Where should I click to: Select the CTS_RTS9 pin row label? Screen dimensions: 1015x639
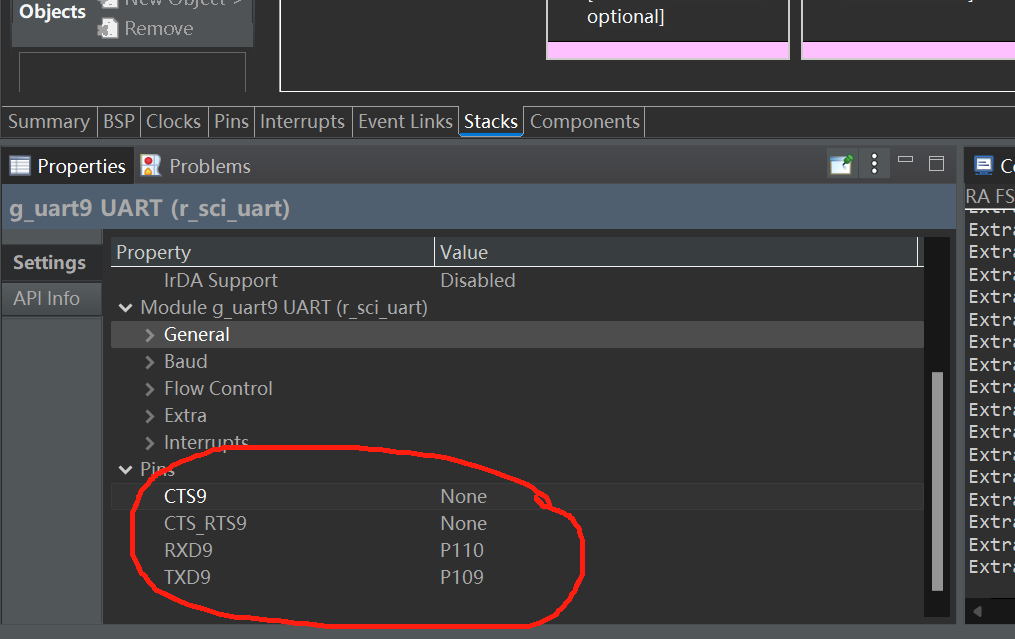pyautogui.click(x=205, y=524)
